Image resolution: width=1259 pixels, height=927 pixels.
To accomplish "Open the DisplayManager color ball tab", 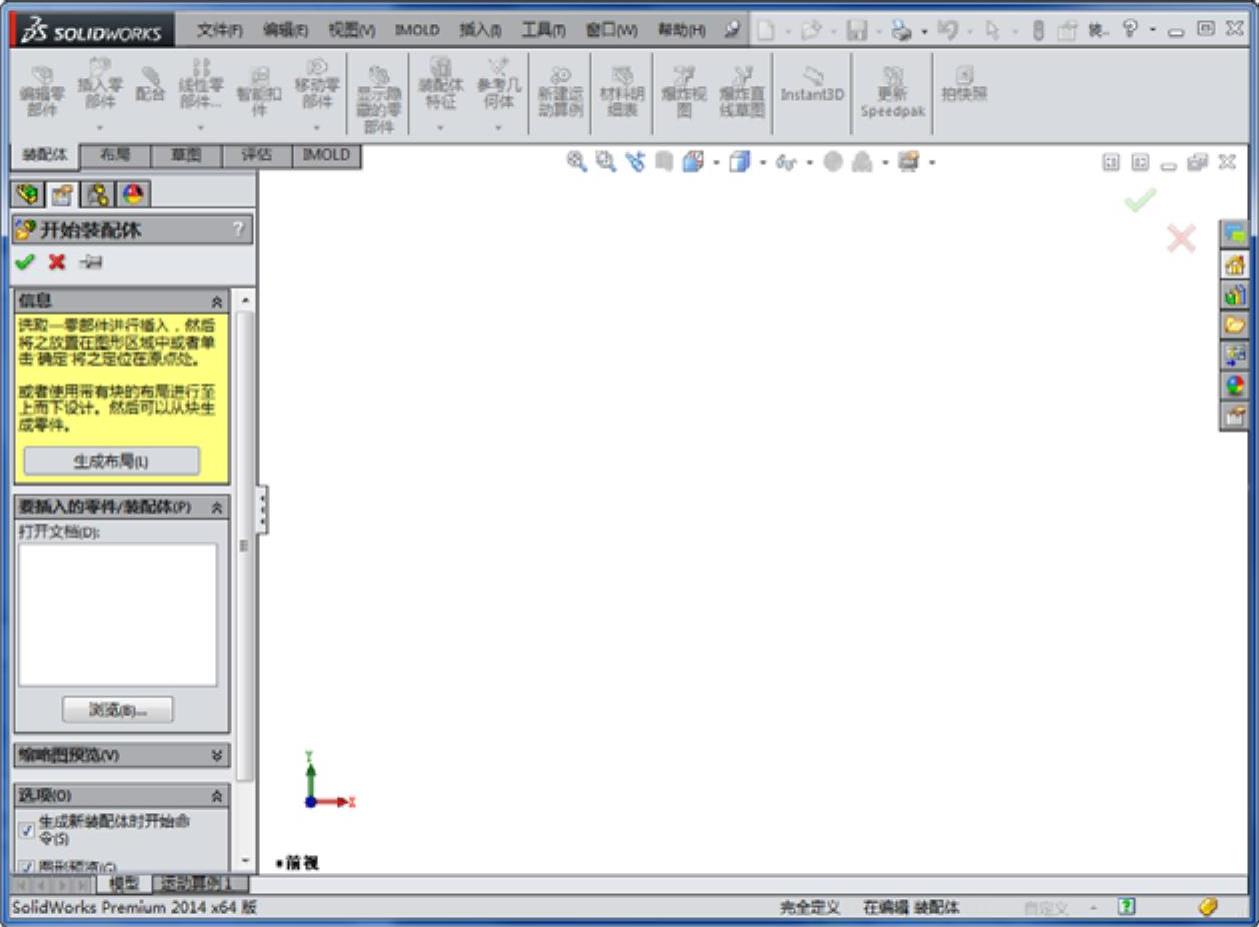I will pyautogui.click(x=132, y=194).
